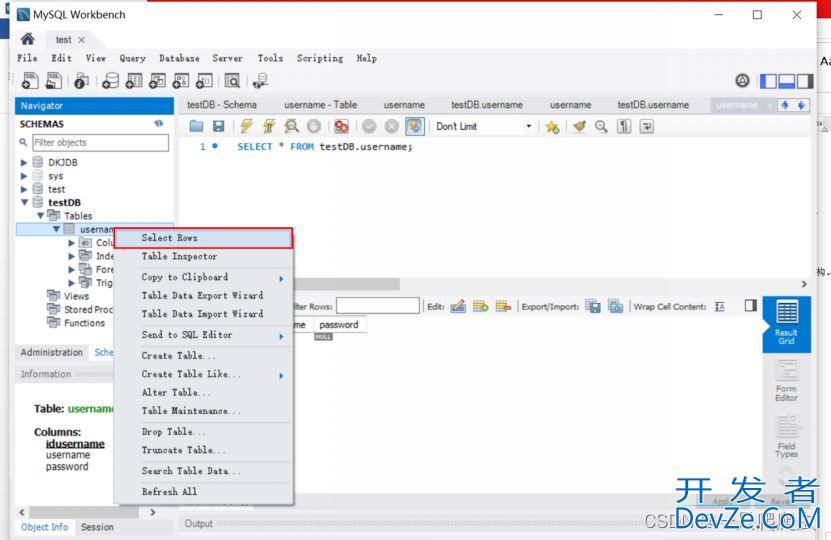Choose Select Rows from context menu
This screenshot has height=540, width=831.
click(203, 238)
